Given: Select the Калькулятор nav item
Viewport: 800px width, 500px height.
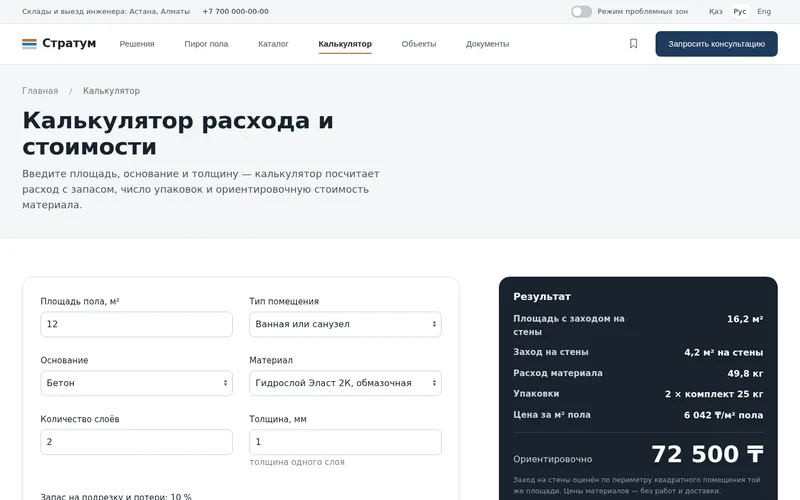Looking at the screenshot, I should 345,44.
